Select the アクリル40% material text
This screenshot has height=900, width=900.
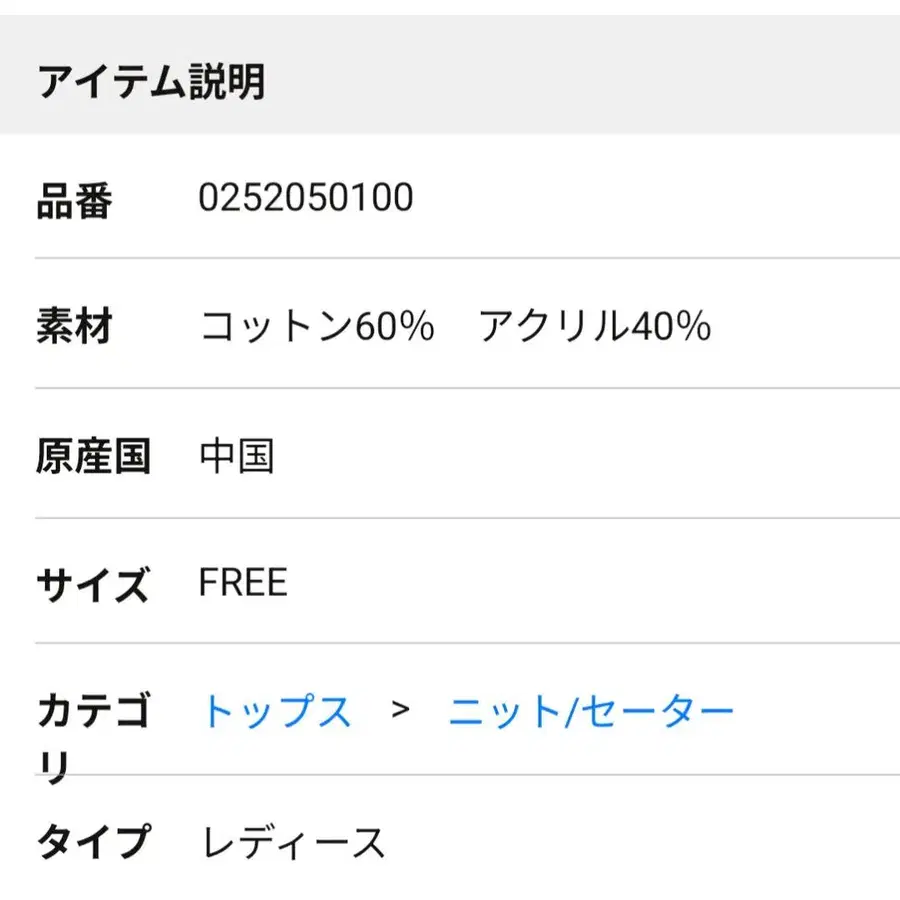[594, 327]
